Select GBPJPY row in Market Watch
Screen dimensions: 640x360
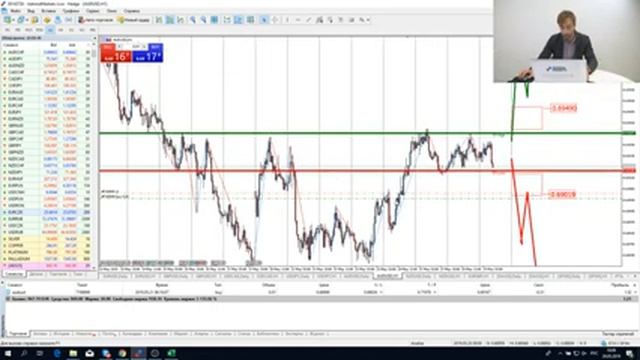47,146
